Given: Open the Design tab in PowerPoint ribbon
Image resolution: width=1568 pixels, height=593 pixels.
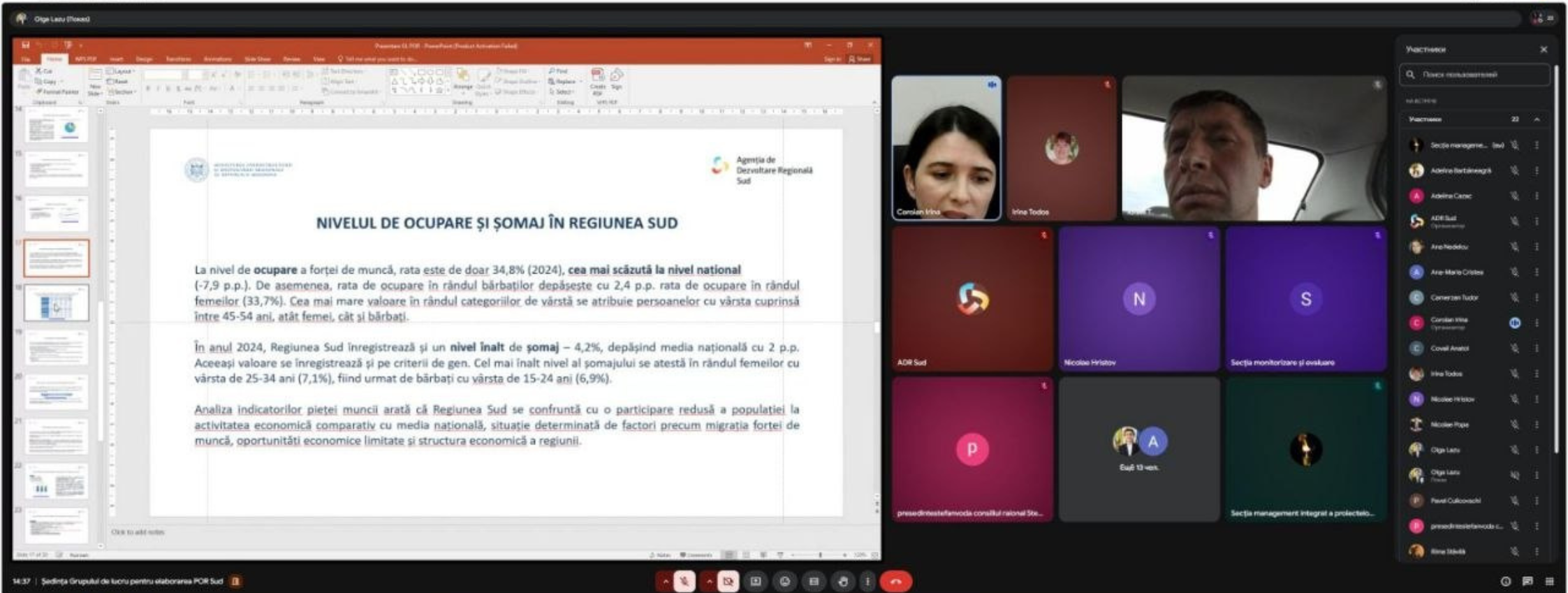Looking at the screenshot, I should 144,59.
